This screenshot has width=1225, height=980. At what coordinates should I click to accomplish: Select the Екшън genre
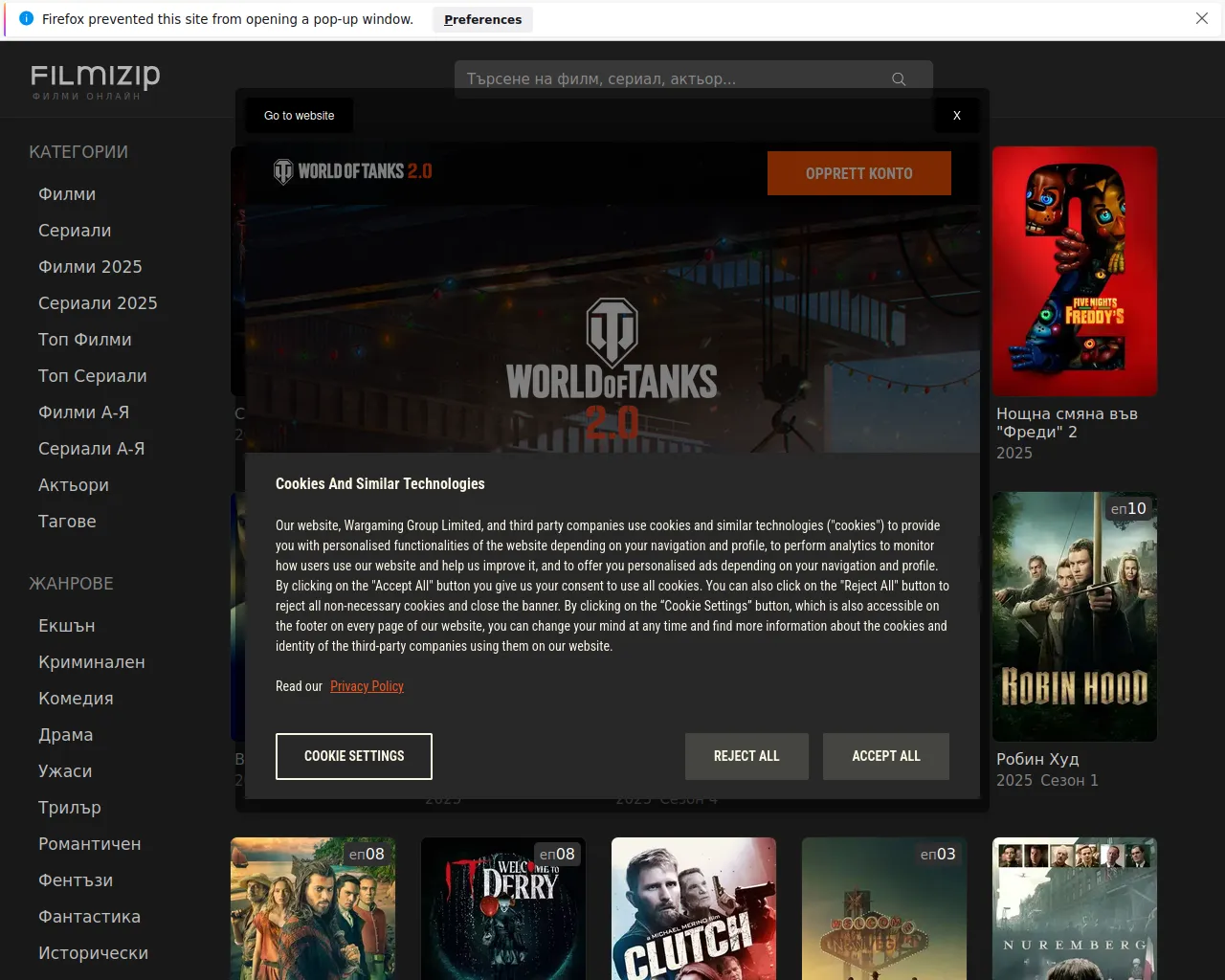click(x=67, y=626)
